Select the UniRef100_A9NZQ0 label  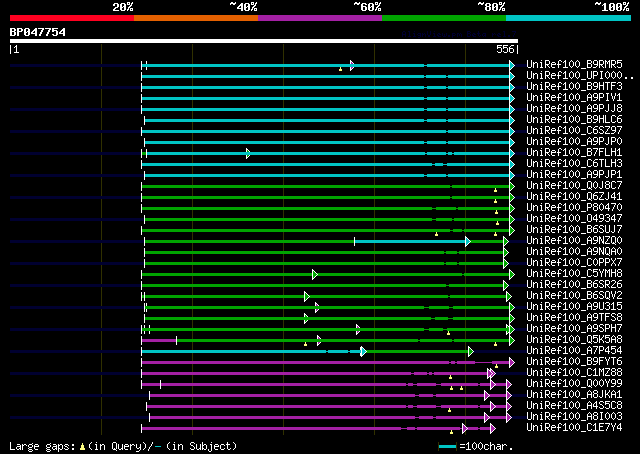pos(574,241)
